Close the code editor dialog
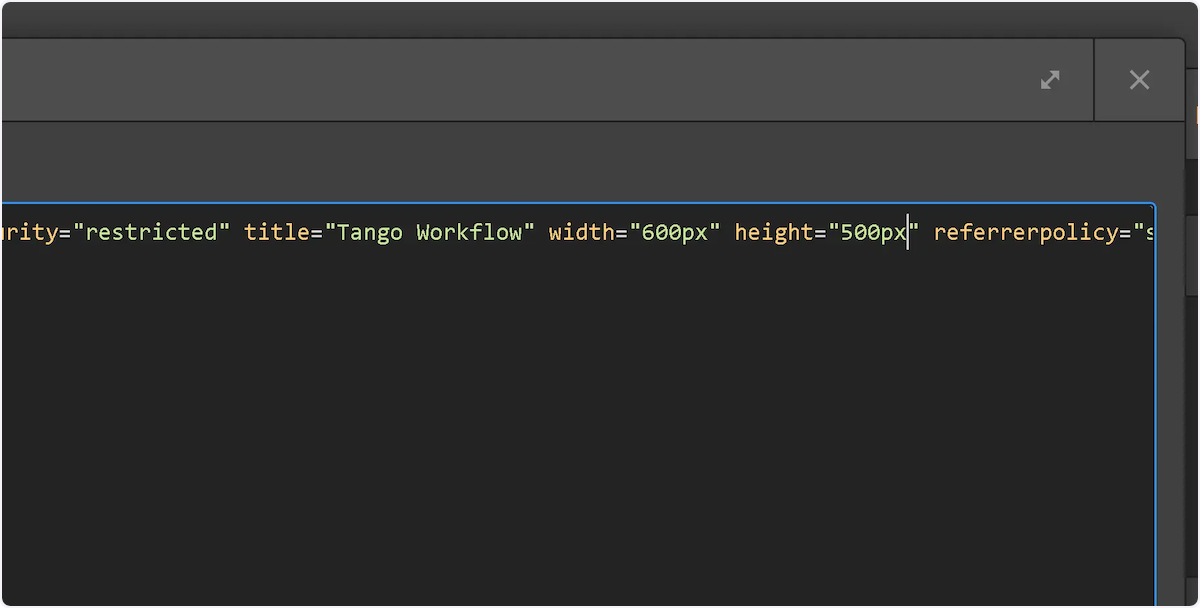 point(1139,80)
